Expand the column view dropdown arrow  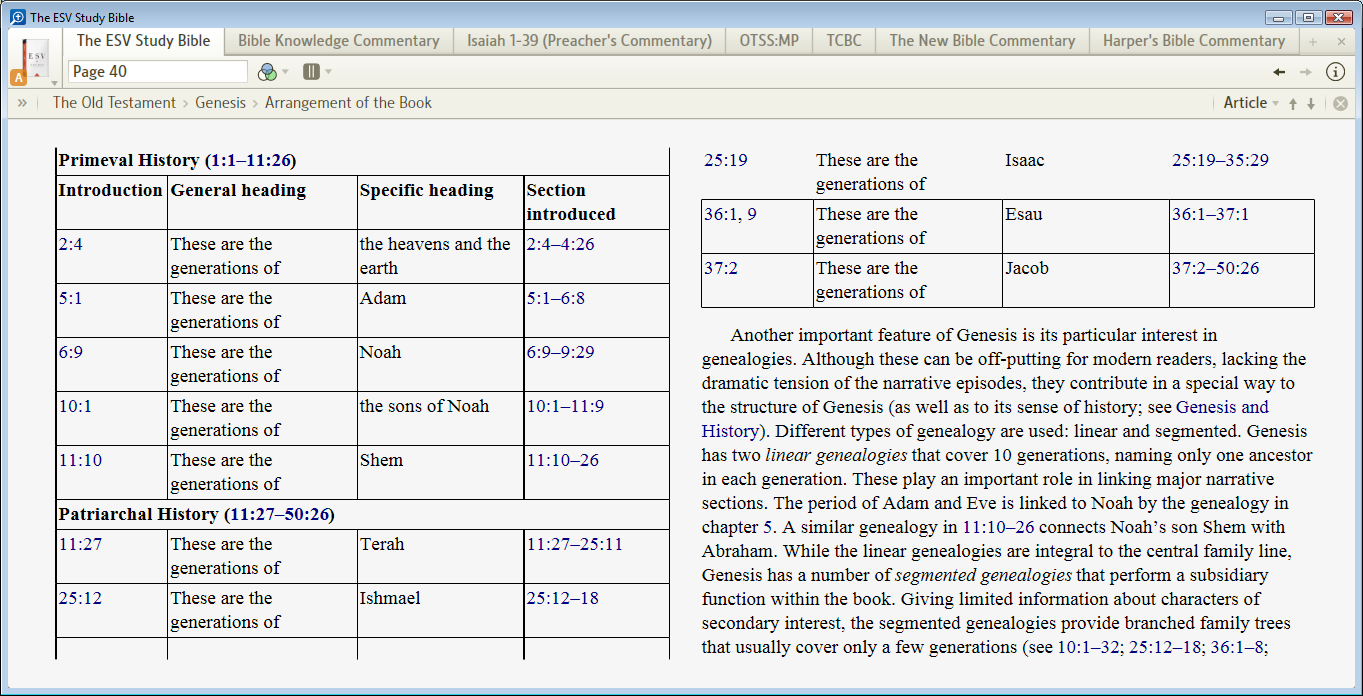point(328,72)
